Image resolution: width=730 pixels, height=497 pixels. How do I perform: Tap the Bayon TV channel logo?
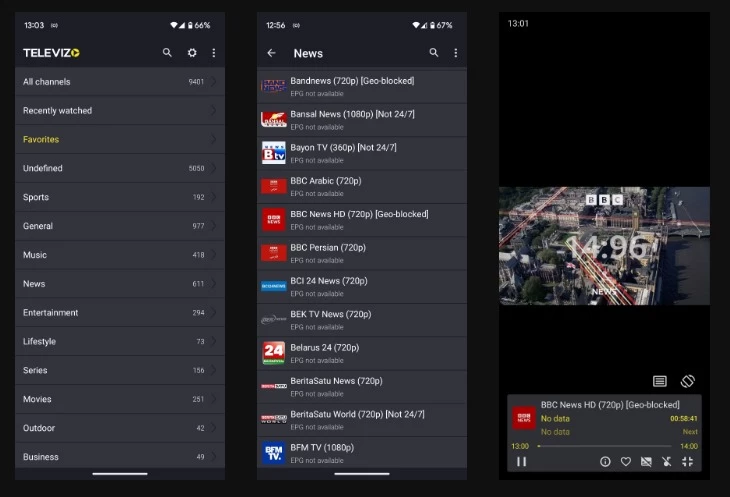(273, 153)
